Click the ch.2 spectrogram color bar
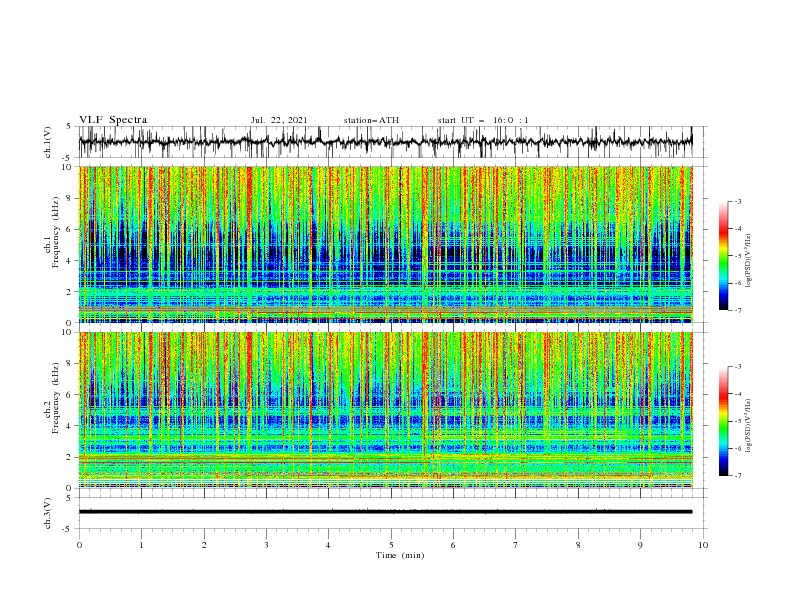 click(x=724, y=421)
